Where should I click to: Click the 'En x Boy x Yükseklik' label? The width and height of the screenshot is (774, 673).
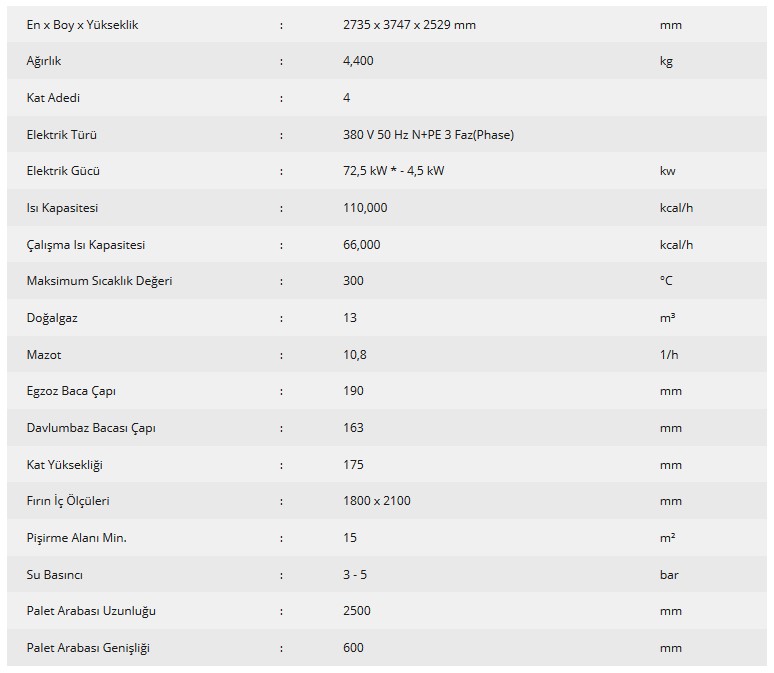(x=82, y=25)
